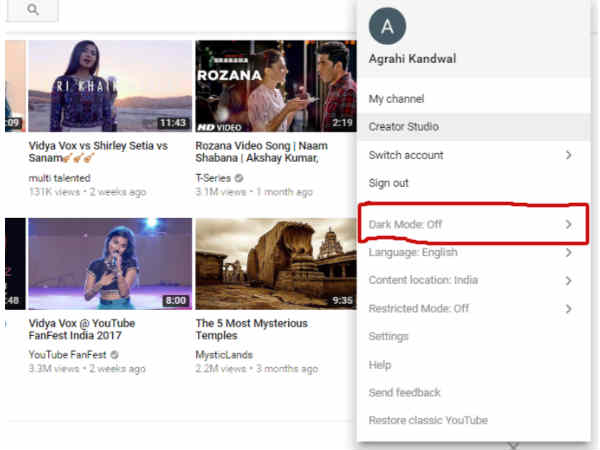Open Settings from account menu
The height and width of the screenshot is (450, 600).
point(388,337)
